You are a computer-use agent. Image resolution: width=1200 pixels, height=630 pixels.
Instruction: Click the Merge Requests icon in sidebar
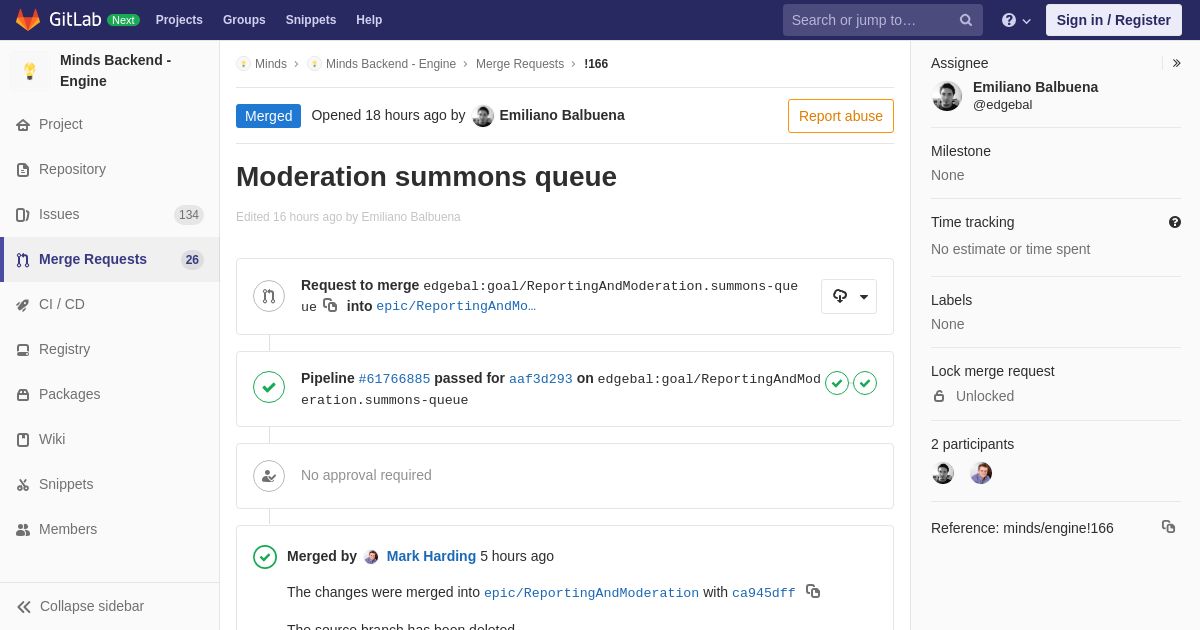pos(23,260)
